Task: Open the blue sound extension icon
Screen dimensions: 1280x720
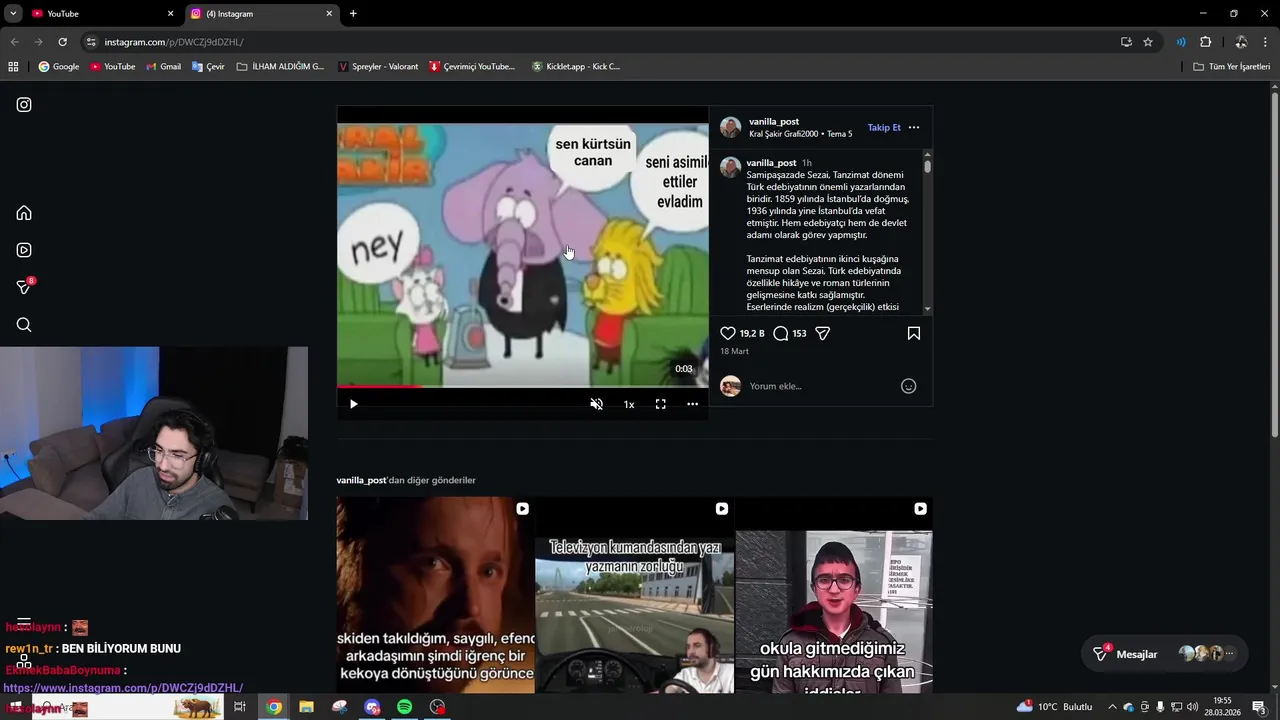Action: (x=1181, y=42)
